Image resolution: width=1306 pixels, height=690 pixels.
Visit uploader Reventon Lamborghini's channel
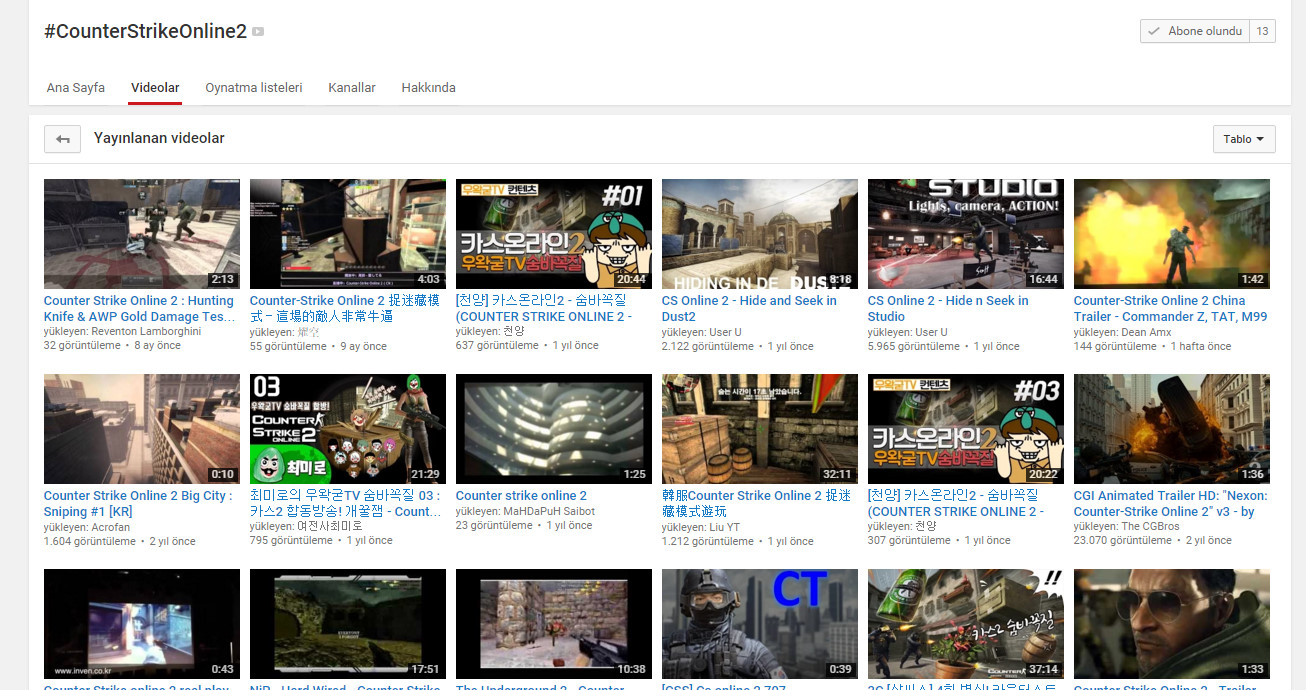click(146, 331)
